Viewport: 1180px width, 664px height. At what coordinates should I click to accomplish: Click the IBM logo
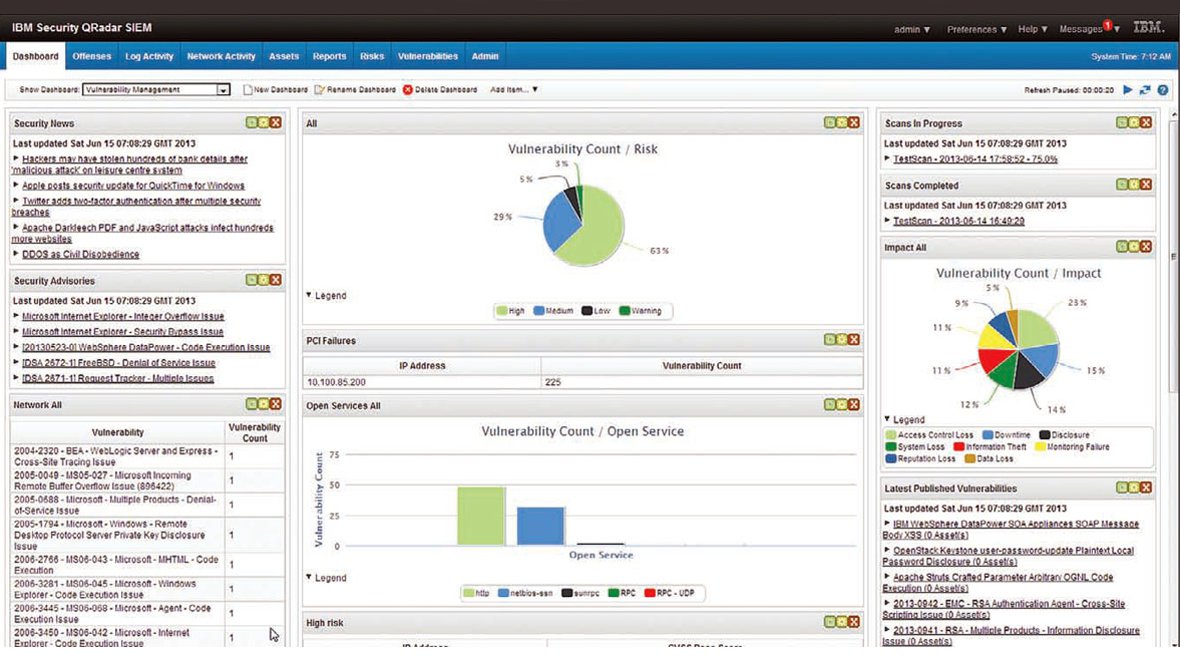(1148, 27)
